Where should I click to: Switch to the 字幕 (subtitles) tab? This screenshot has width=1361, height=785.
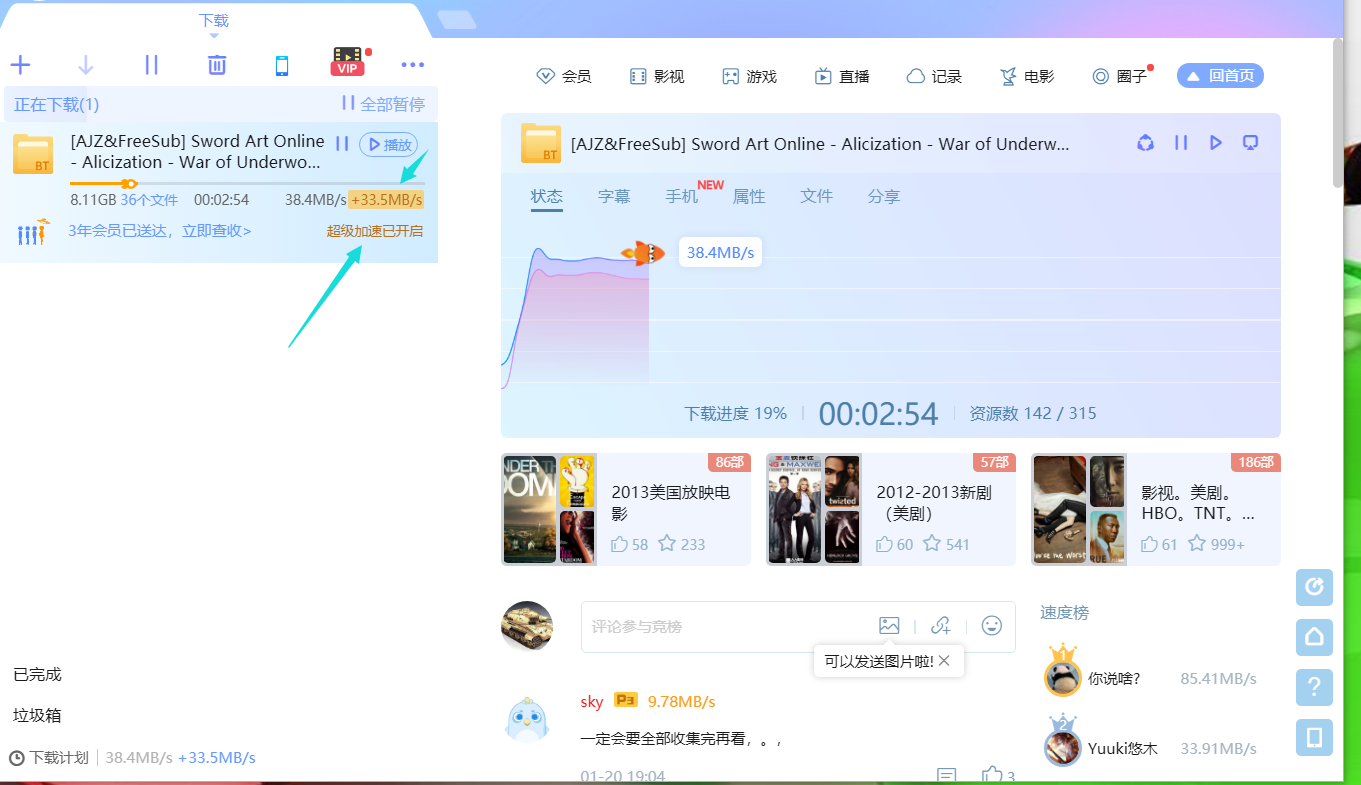(614, 196)
